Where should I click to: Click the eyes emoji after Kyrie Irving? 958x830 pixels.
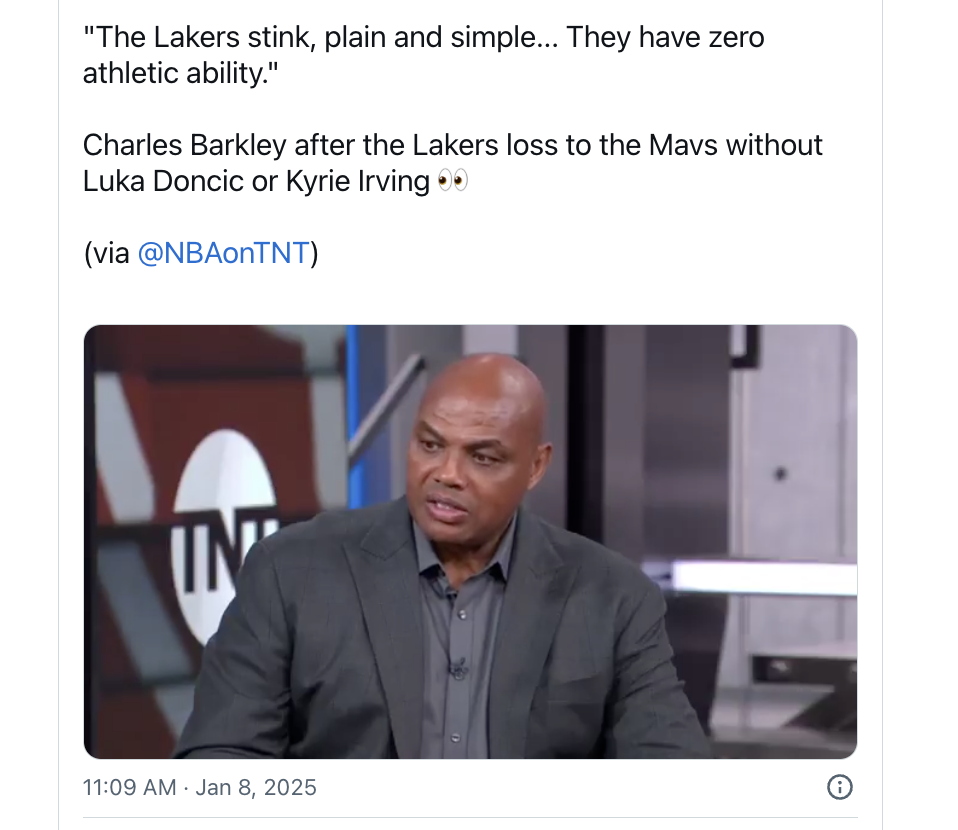453,181
